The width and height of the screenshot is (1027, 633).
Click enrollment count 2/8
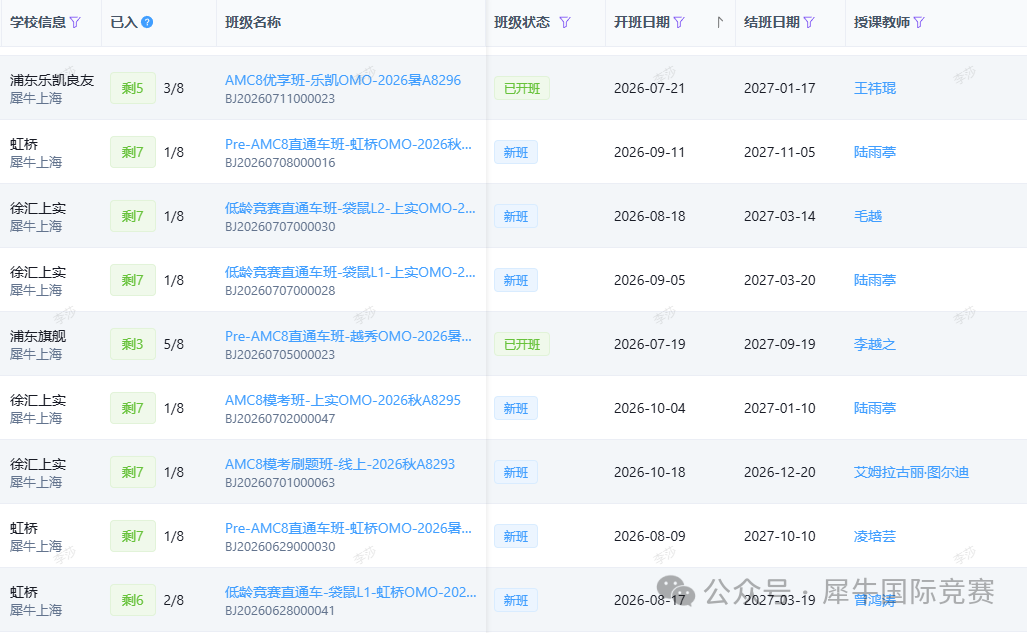(x=174, y=600)
